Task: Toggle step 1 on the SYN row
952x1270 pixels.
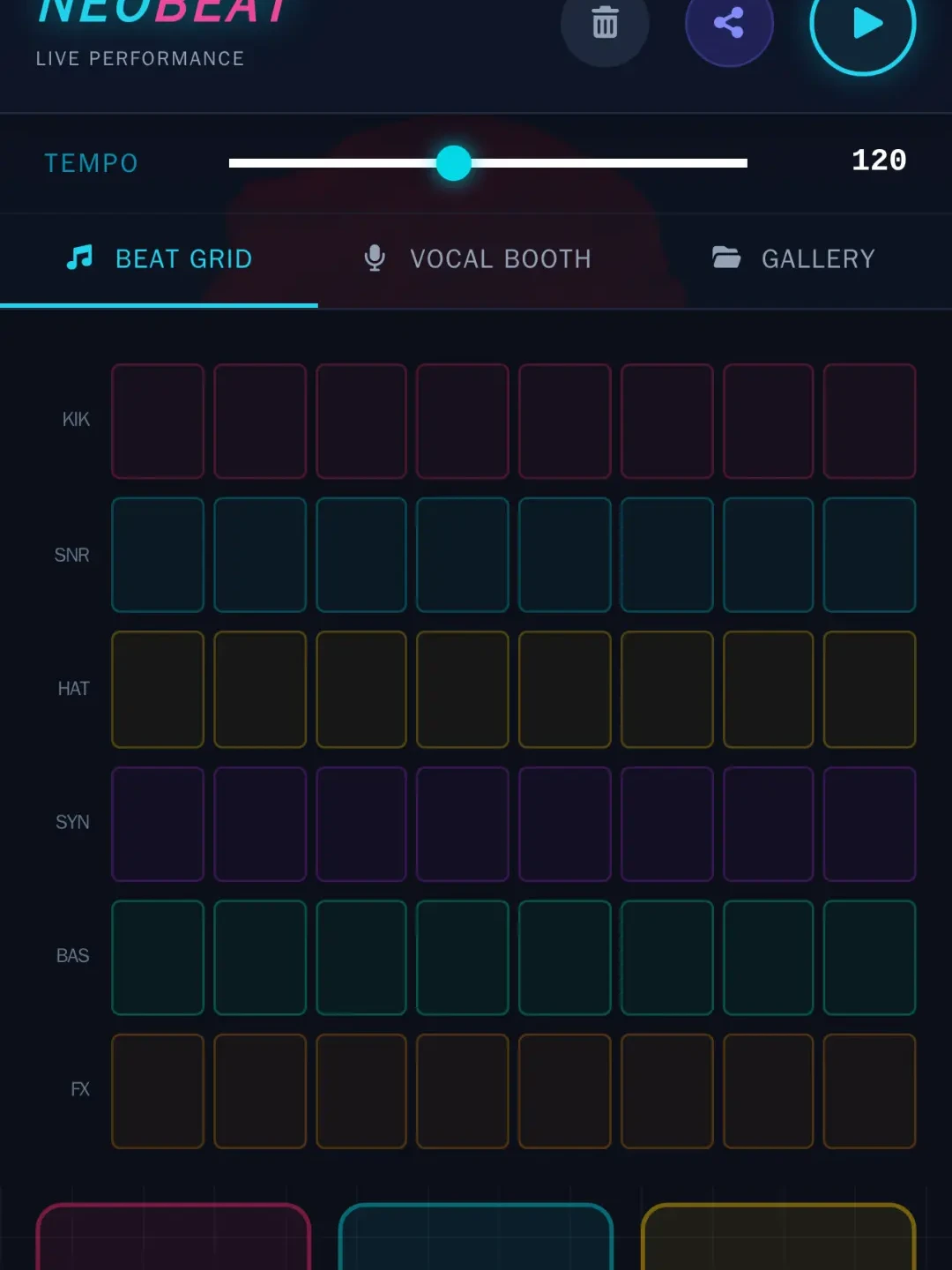Action: (158, 824)
